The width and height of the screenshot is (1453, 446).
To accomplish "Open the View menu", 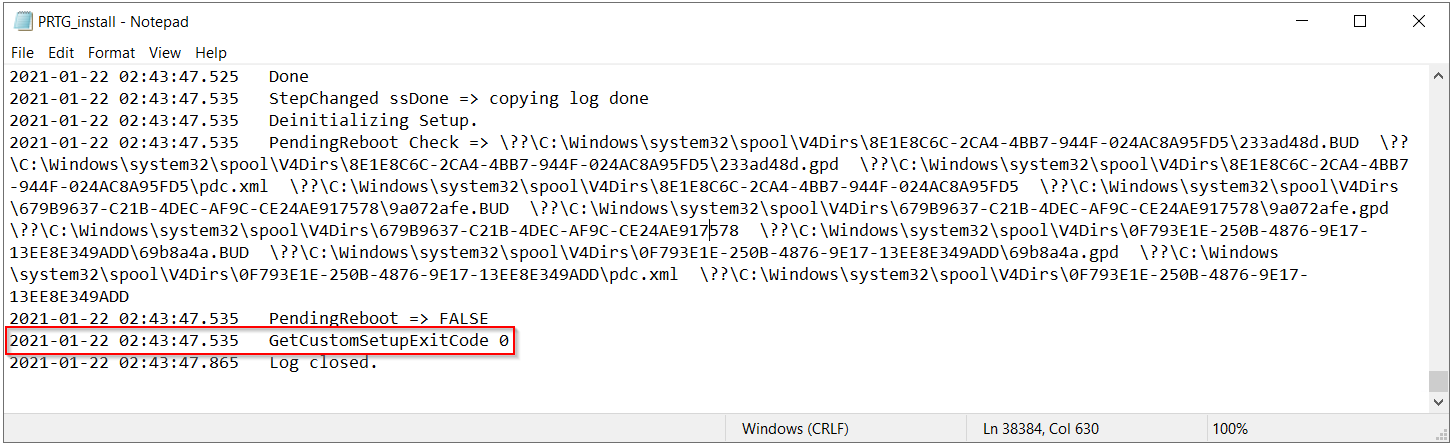I will [x=165, y=53].
